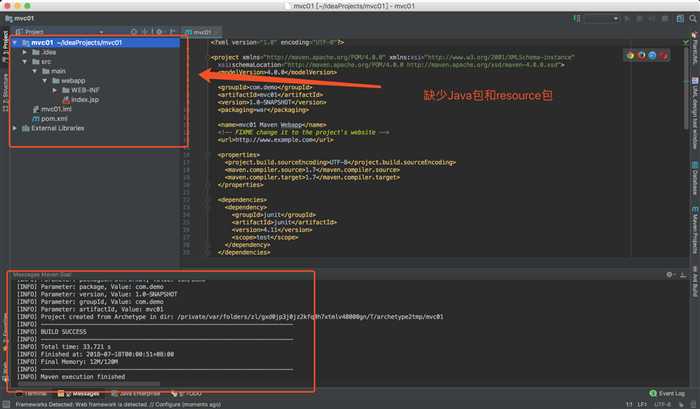
Task: Expand the WEB-INF folder
Action: click(53, 90)
